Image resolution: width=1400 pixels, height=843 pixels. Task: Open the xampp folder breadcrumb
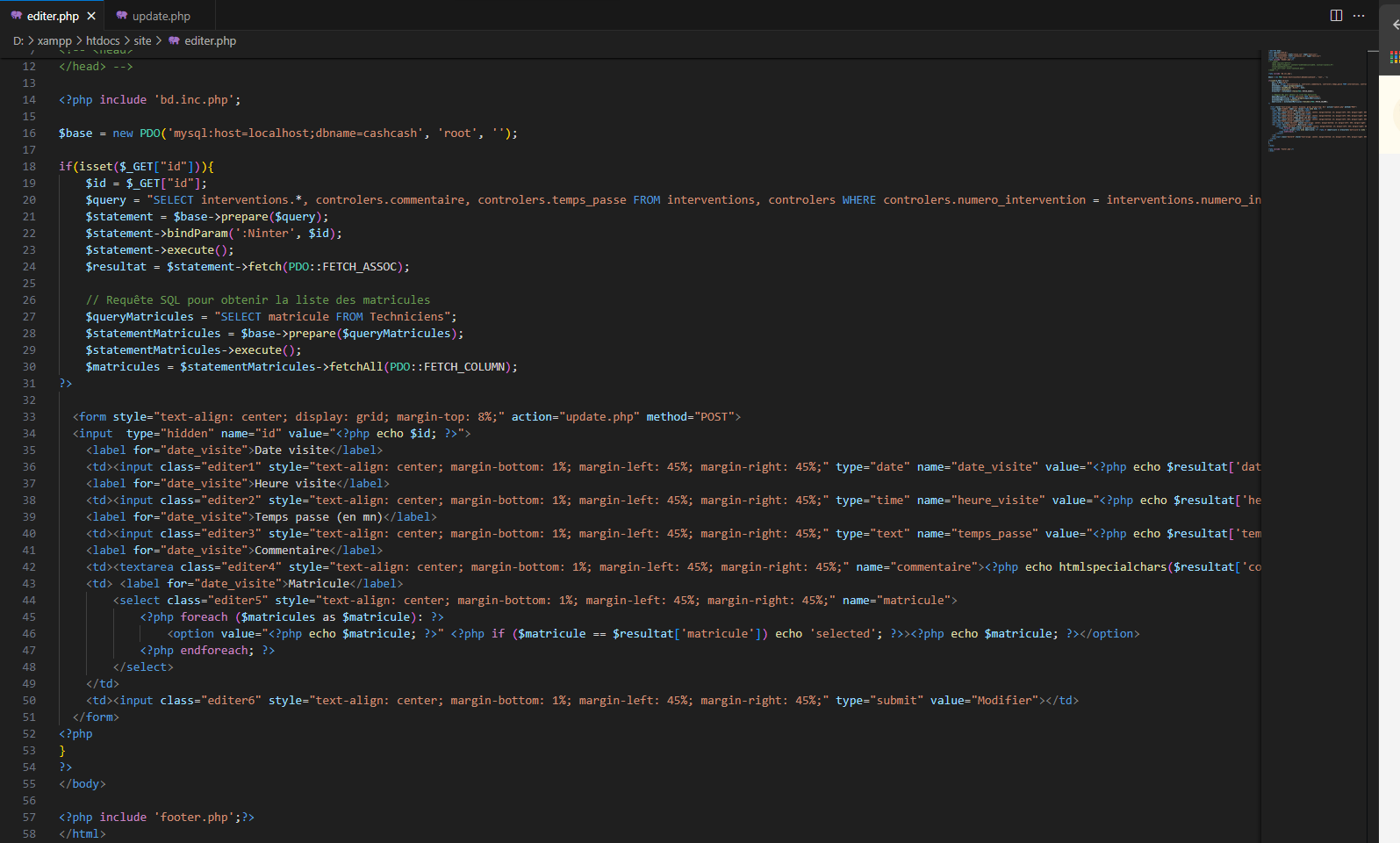click(54, 40)
